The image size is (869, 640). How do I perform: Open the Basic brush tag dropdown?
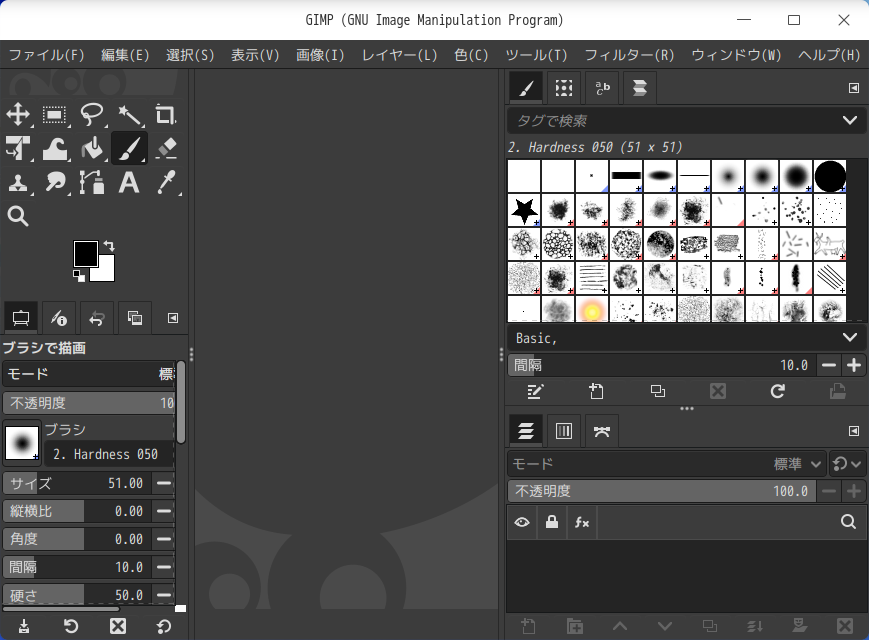tap(849, 338)
